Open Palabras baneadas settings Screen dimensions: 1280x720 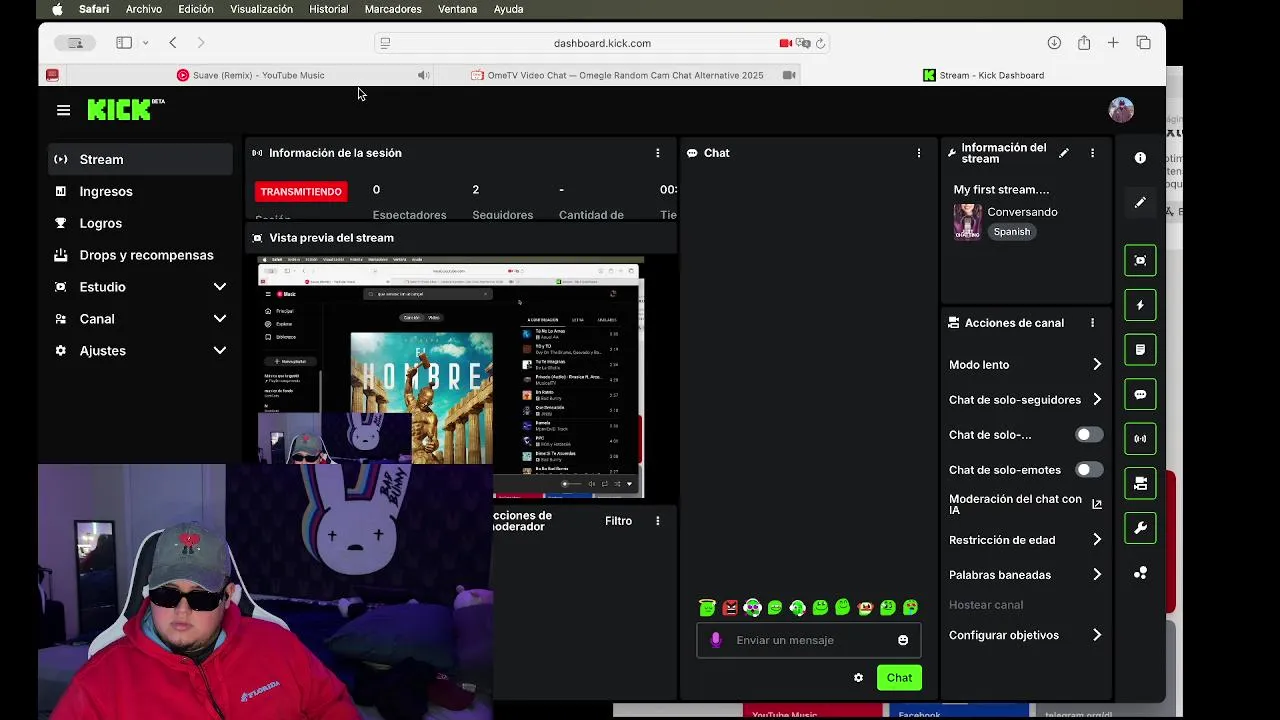tap(1026, 575)
